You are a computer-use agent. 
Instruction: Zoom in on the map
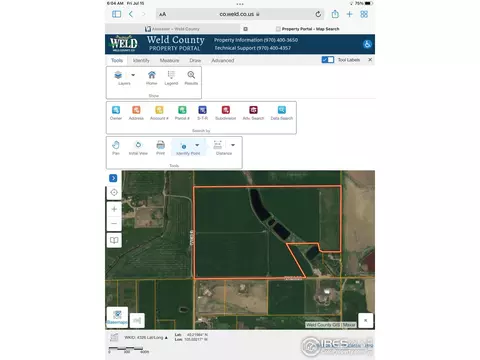click(x=114, y=209)
